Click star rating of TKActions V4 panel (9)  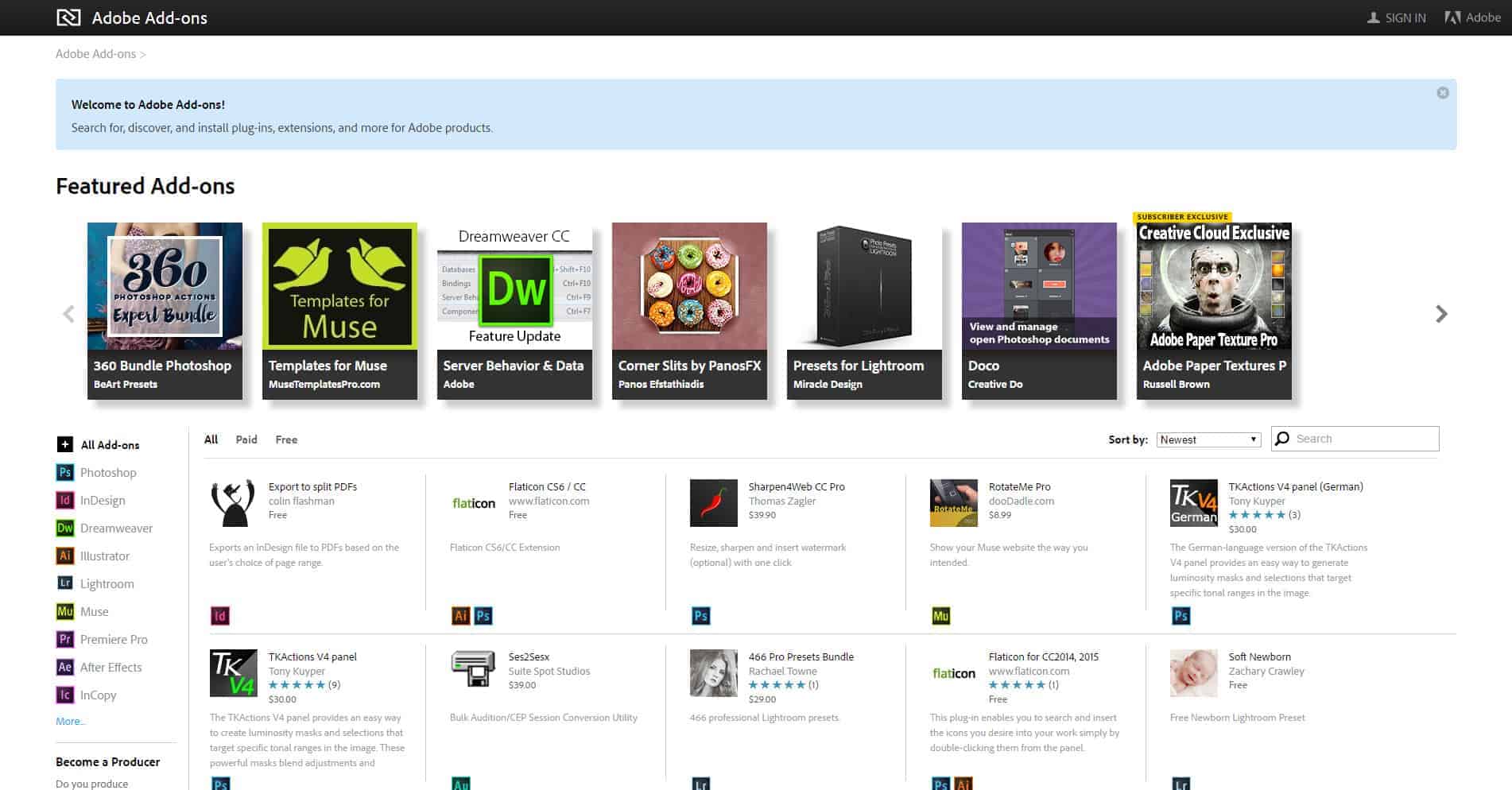(x=297, y=684)
